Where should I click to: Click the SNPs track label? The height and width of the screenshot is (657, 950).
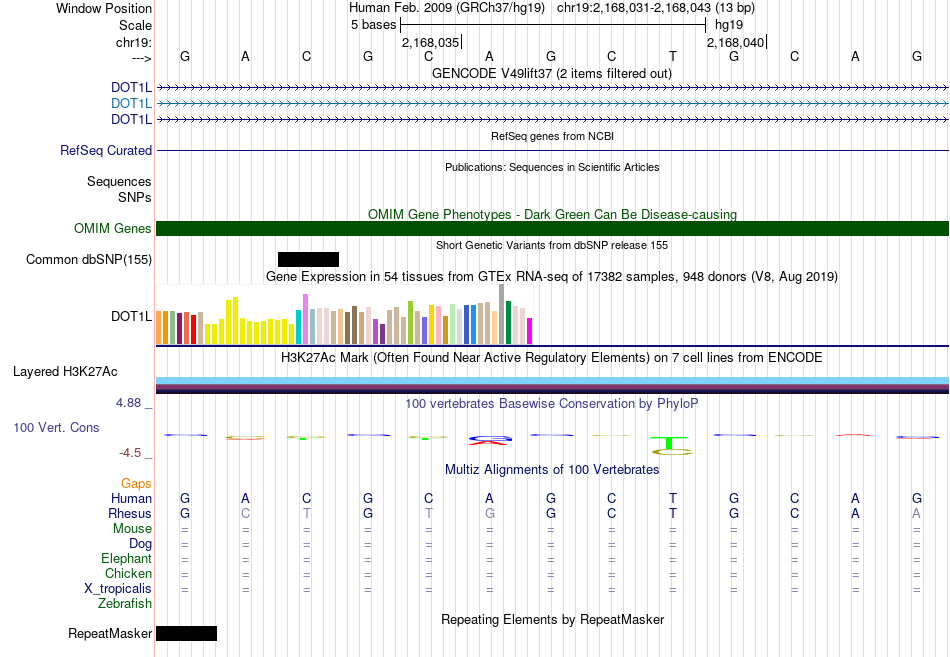[135, 198]
